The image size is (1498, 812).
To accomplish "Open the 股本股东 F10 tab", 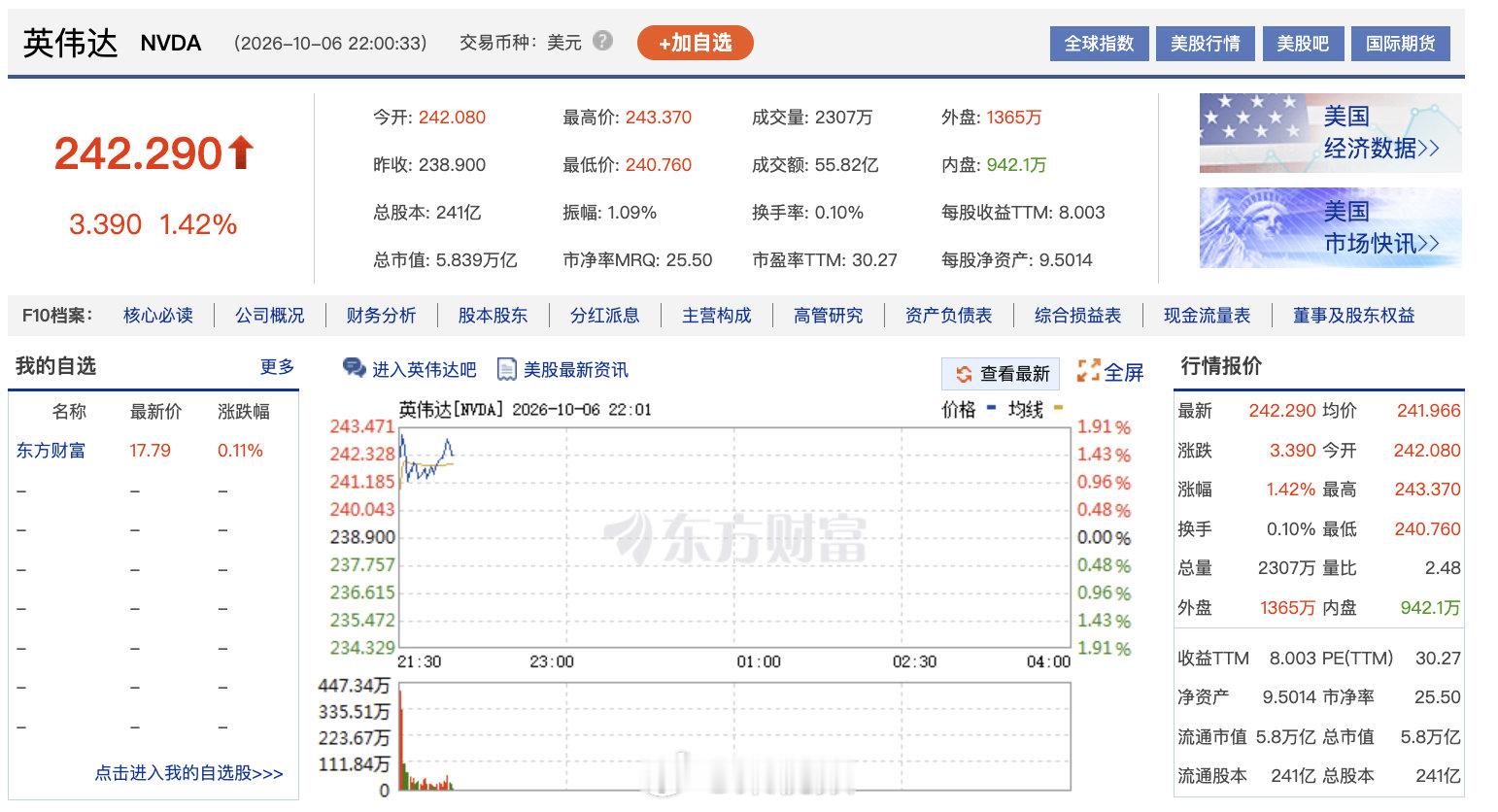I will pos(493,316).
